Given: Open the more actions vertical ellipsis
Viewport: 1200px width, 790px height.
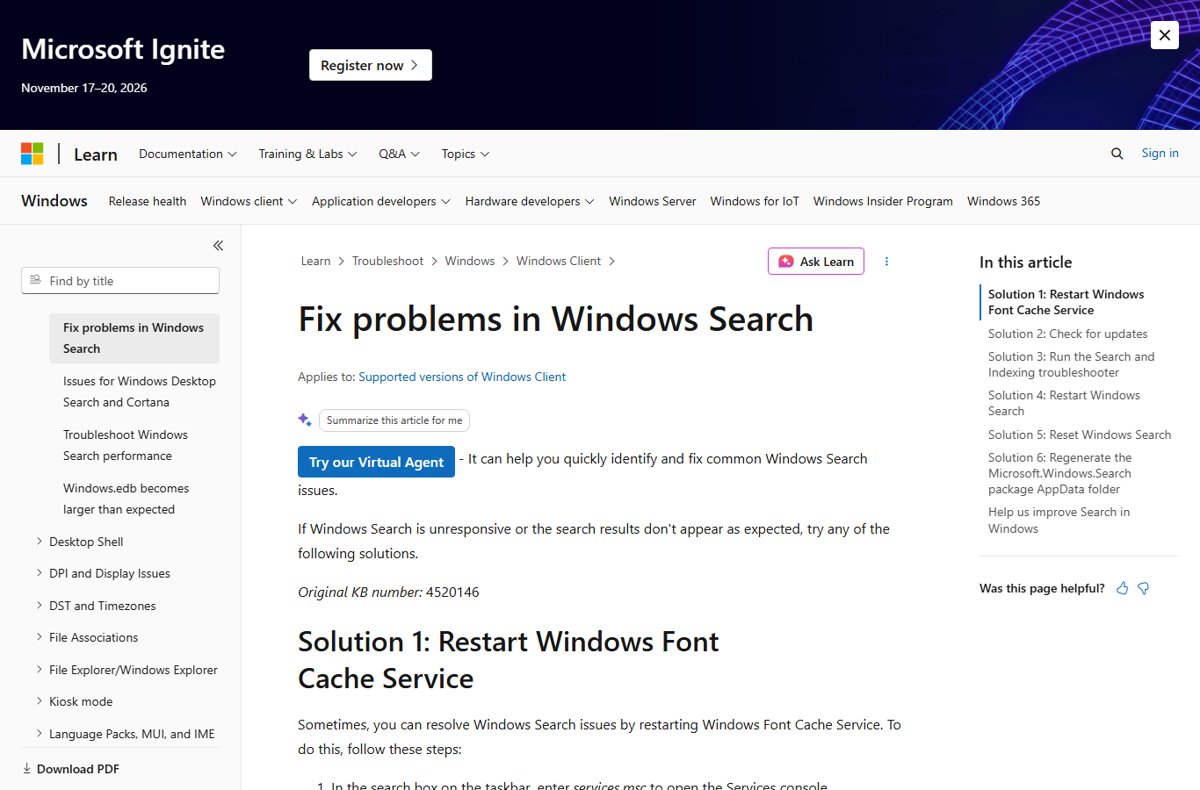Looking at the screenshot, I should (x=886, y=261).
